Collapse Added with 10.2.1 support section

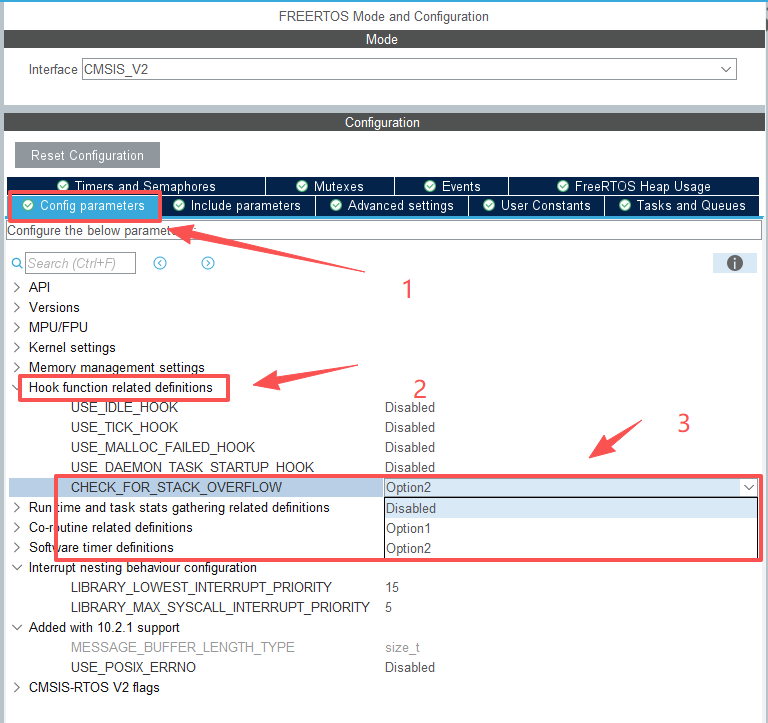(17, 627)
